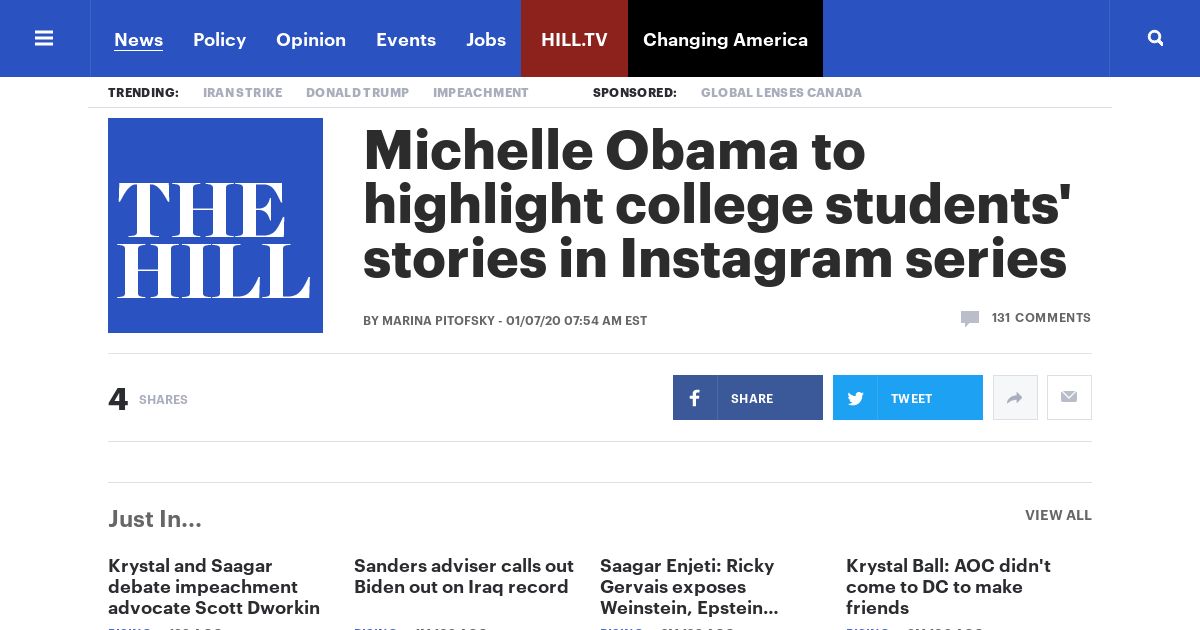Viewport: 1200px width, 630px height.
Task: Email article with envelope icon
Action: pyautogui.click(x=1069, y=398)
